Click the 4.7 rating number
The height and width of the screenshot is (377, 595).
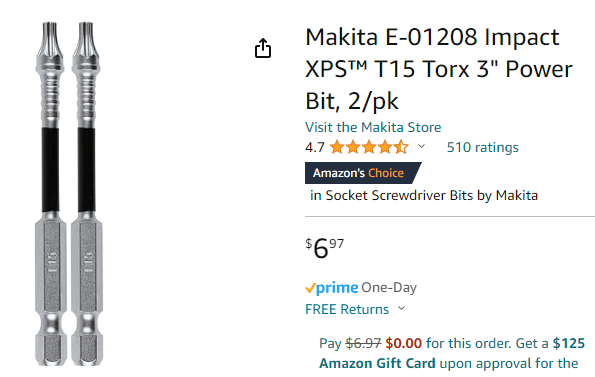(315, 147)
